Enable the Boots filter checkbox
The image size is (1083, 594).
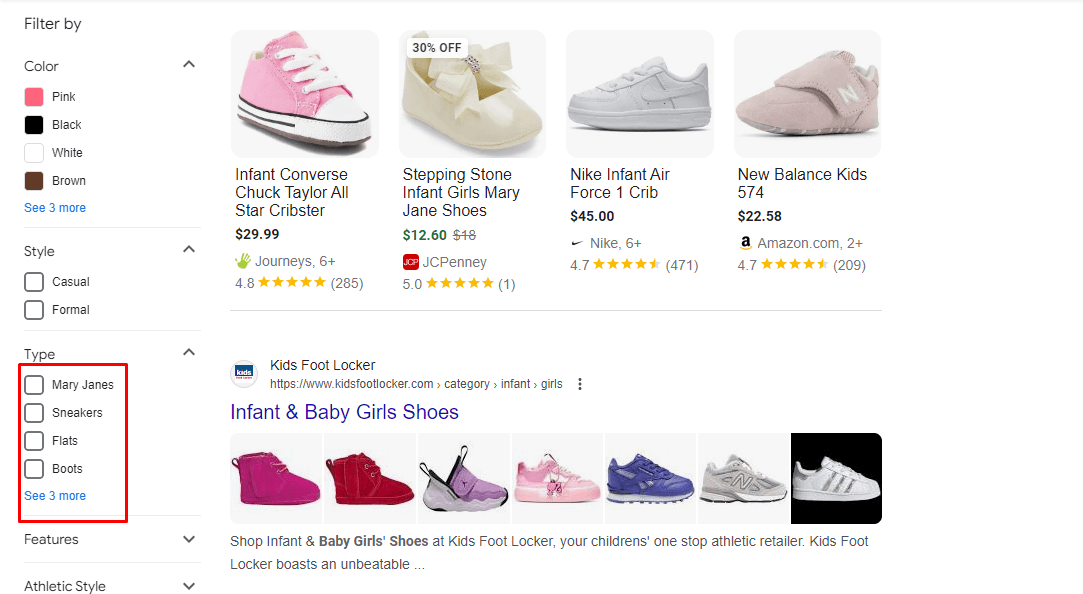[35, 468]
